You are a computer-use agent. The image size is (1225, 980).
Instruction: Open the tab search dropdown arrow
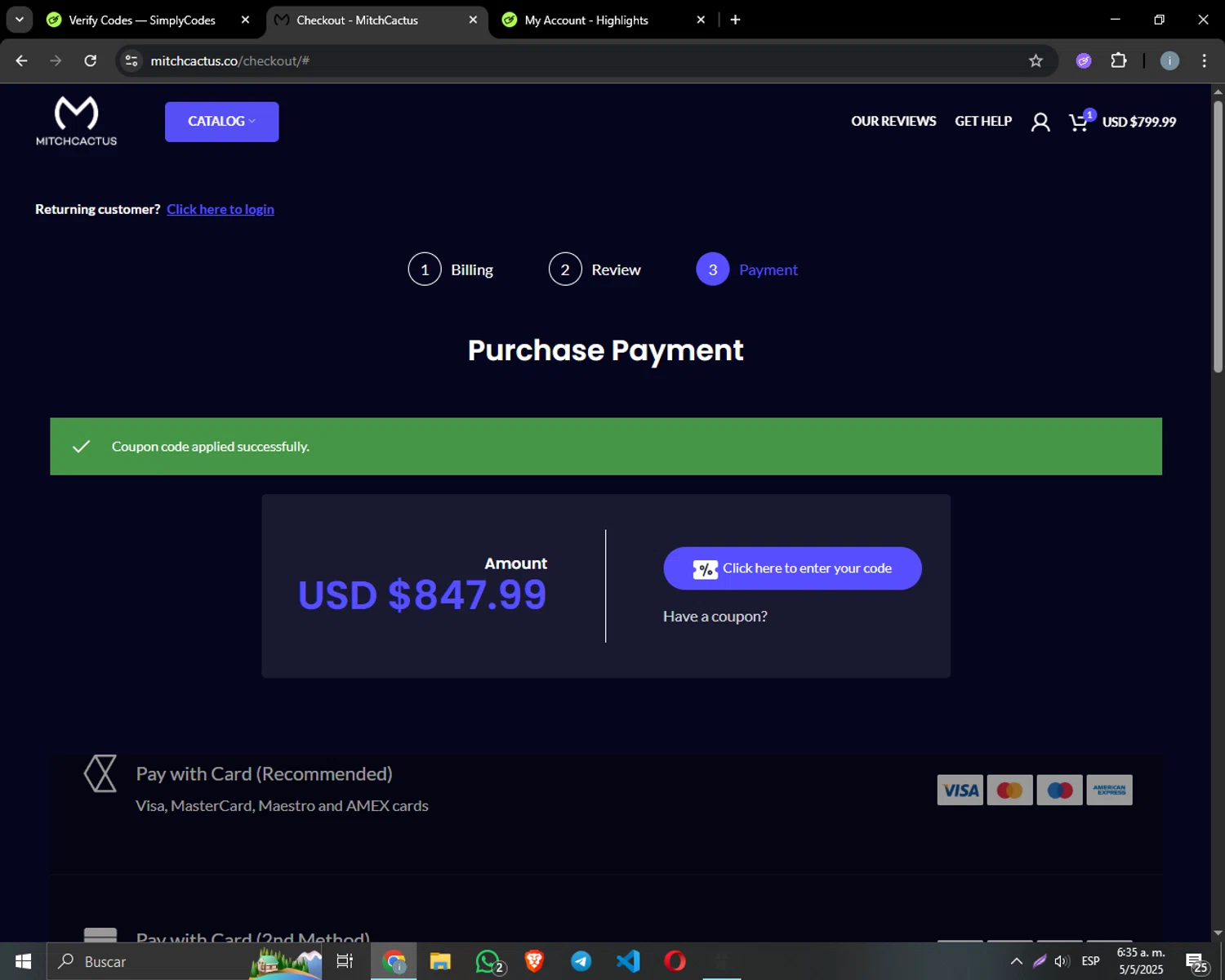[20, 20]
